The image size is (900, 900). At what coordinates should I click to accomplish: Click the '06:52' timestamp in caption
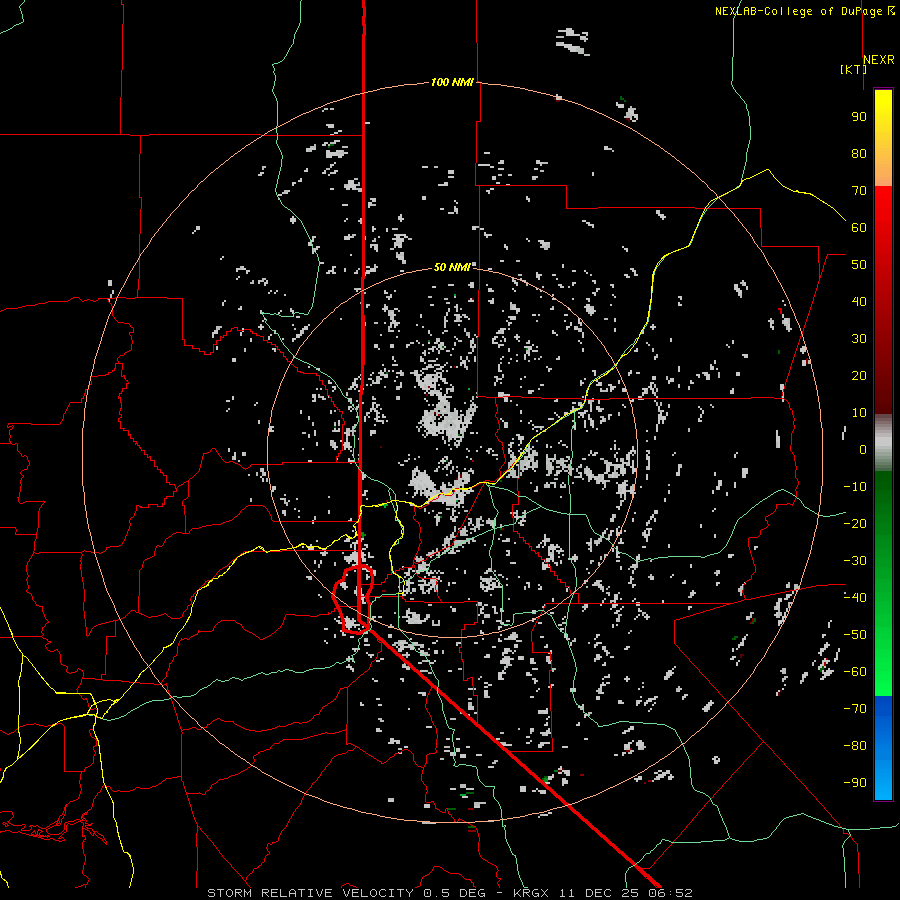pyautogui.click(x=670, y=893)
